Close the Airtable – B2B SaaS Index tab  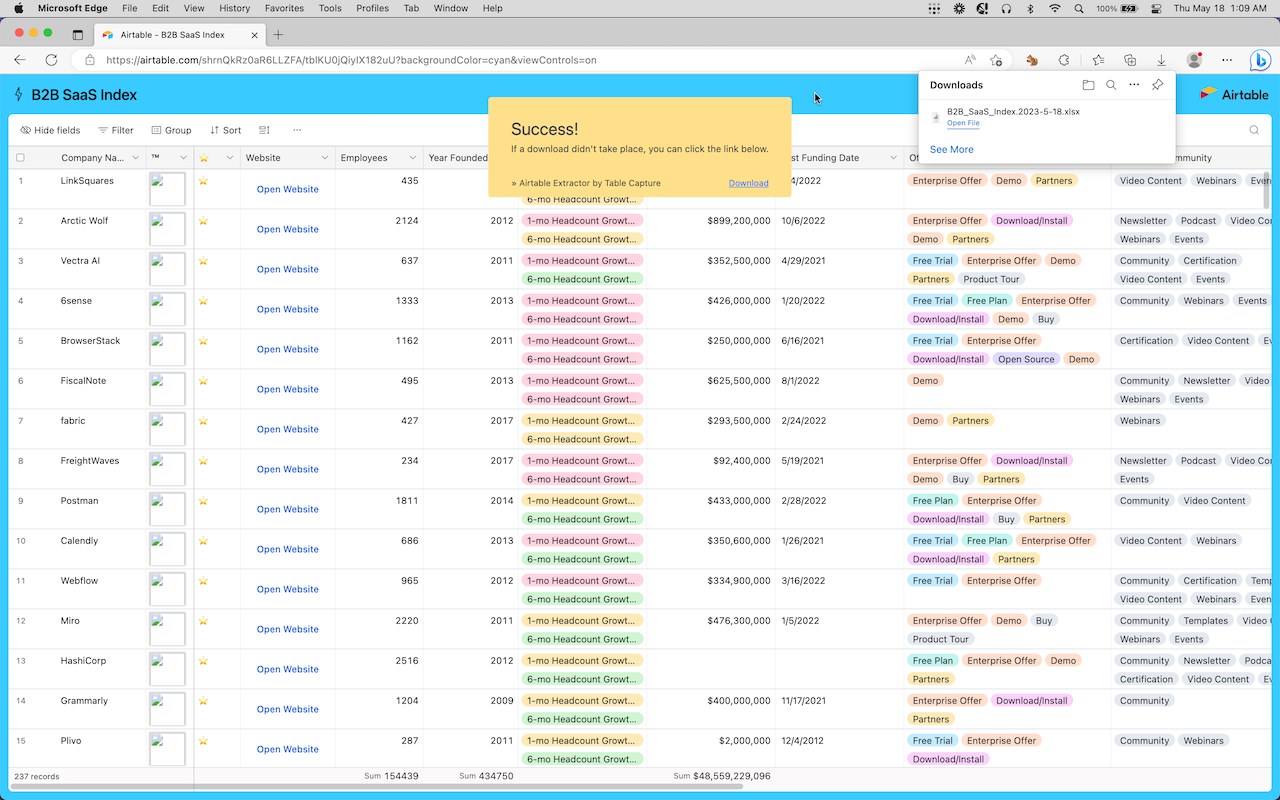[255, 35]
